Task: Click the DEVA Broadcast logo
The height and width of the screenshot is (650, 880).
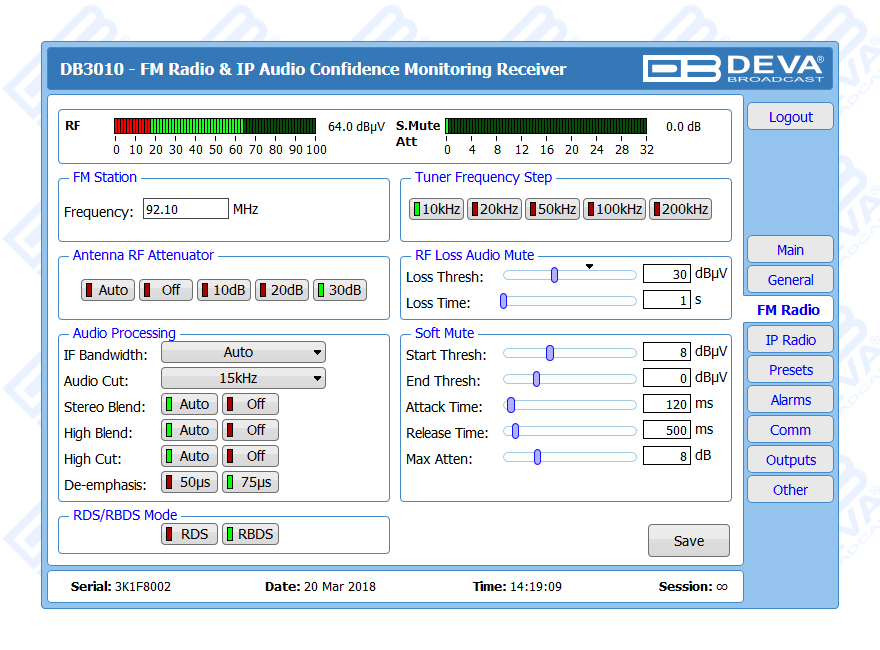Action: click(733, 68)
